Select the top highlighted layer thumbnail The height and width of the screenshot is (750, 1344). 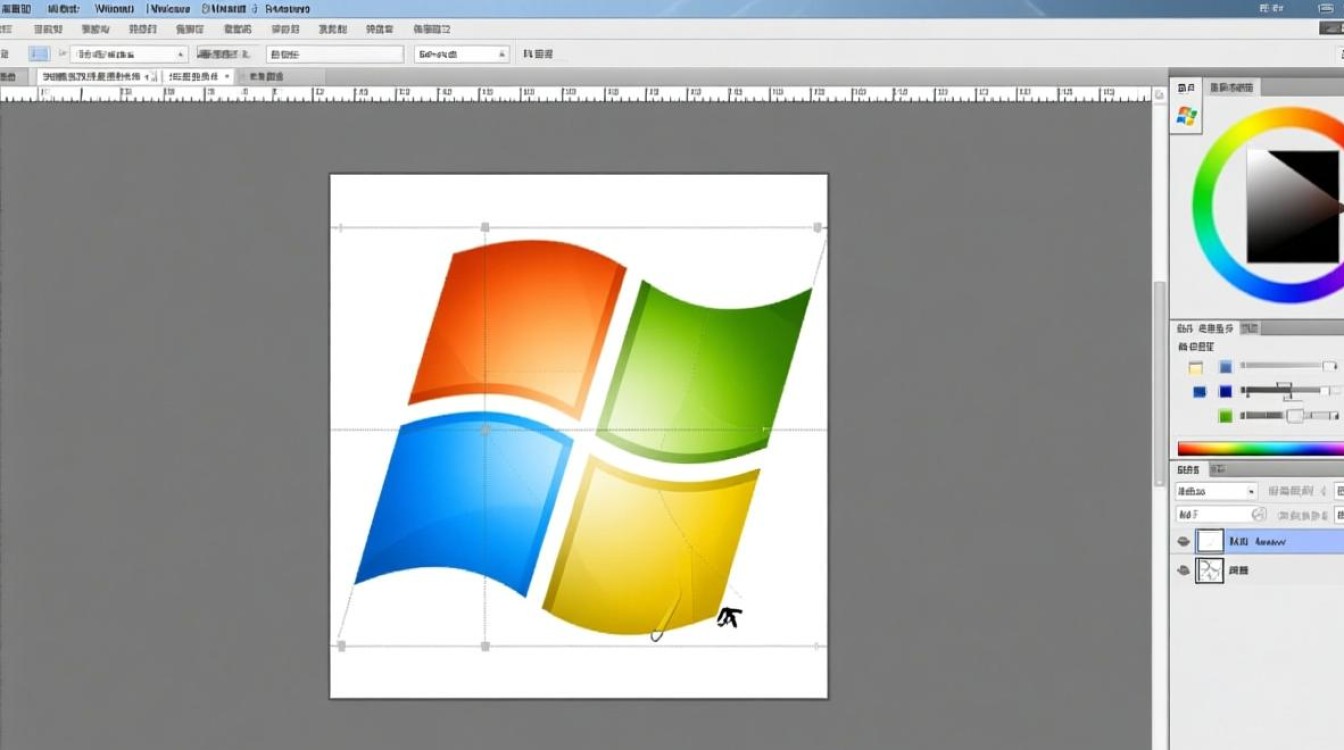point(1210,541)
